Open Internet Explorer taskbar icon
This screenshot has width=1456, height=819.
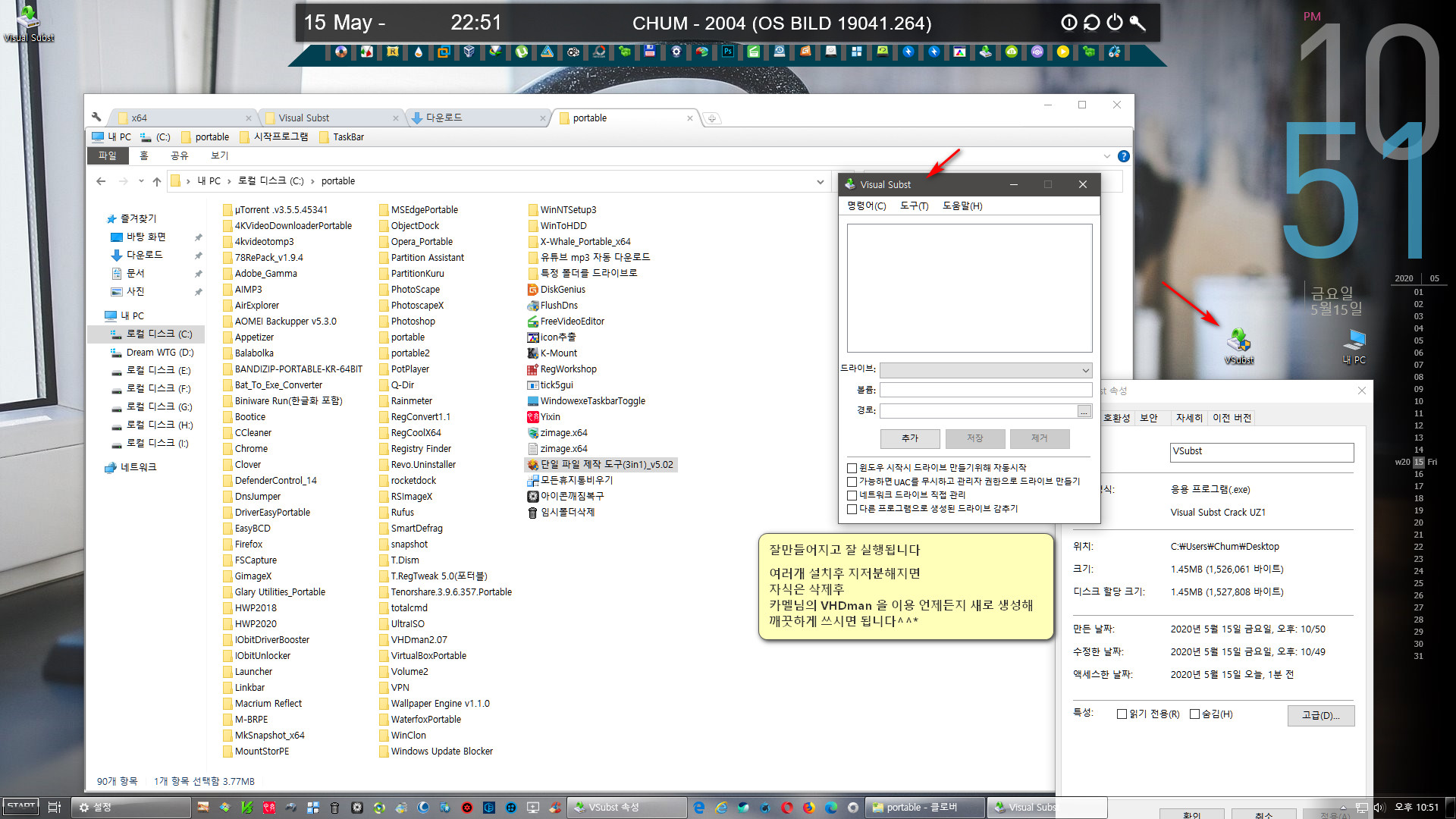click(x=721, y=808)
